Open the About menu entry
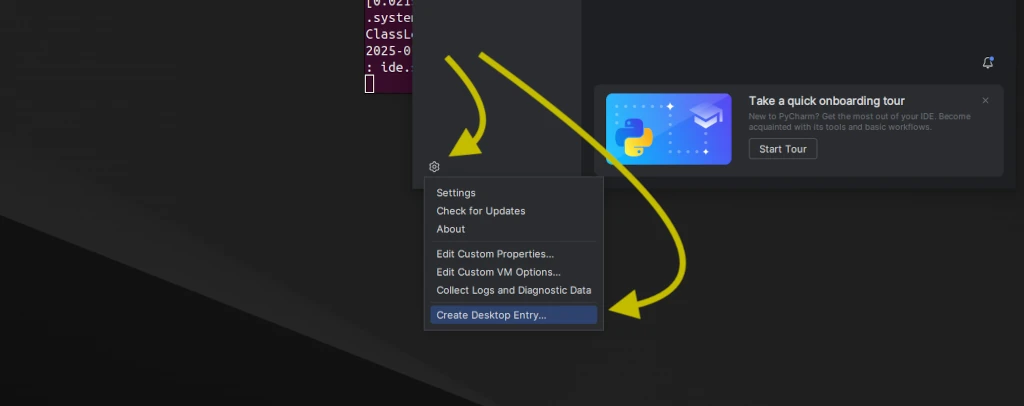The image size is (1024, 406). pos(513,230)
